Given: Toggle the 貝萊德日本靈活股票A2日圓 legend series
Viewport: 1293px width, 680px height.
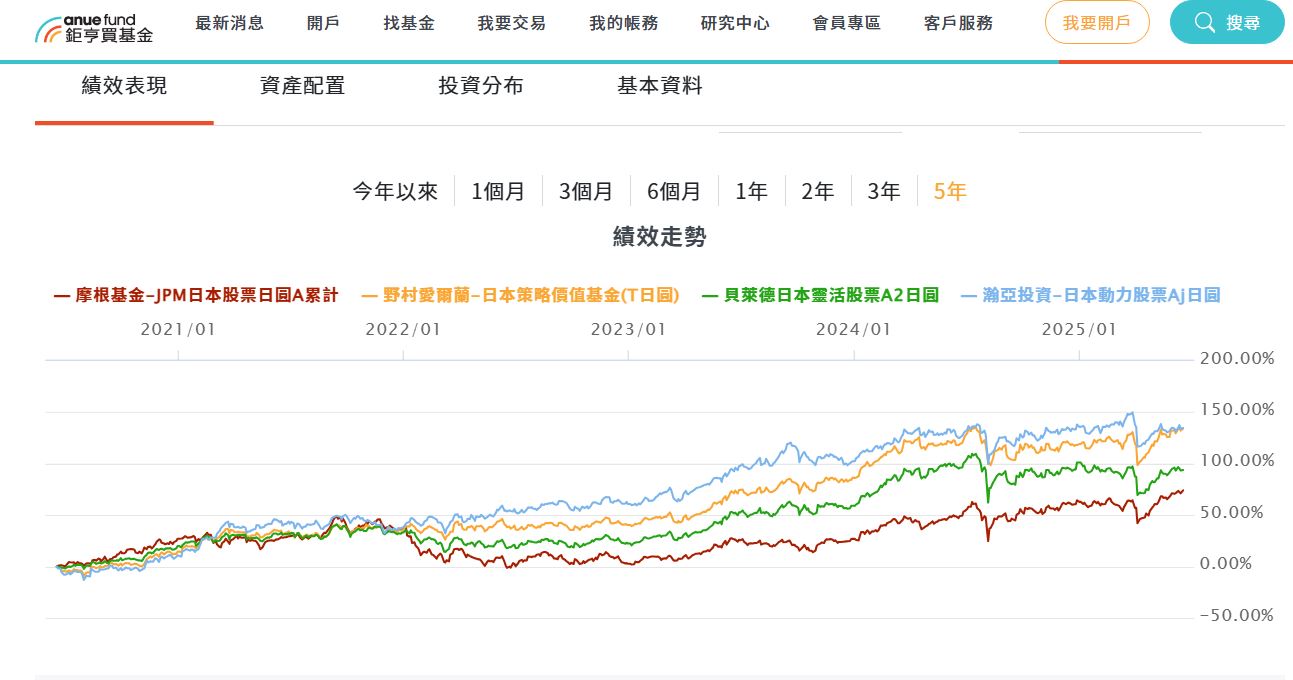Looking at the screenshot, I should click(821, 295).
